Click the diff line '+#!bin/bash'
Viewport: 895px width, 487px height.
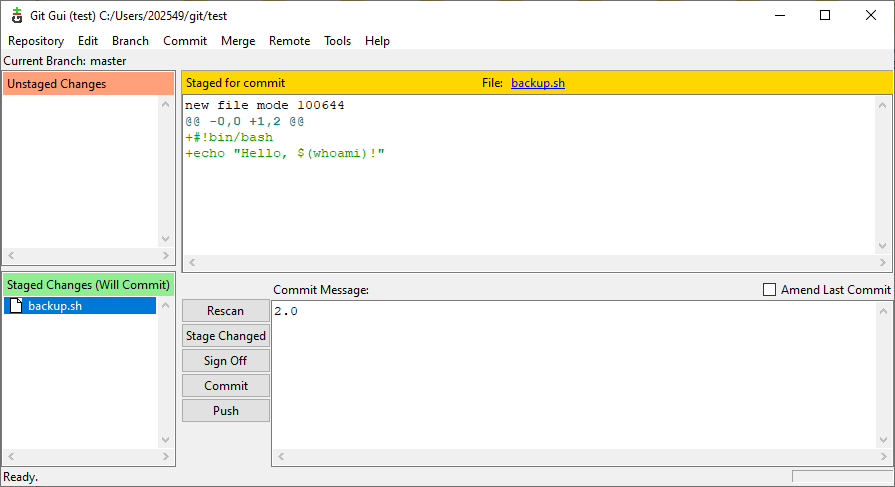point(229,137)
